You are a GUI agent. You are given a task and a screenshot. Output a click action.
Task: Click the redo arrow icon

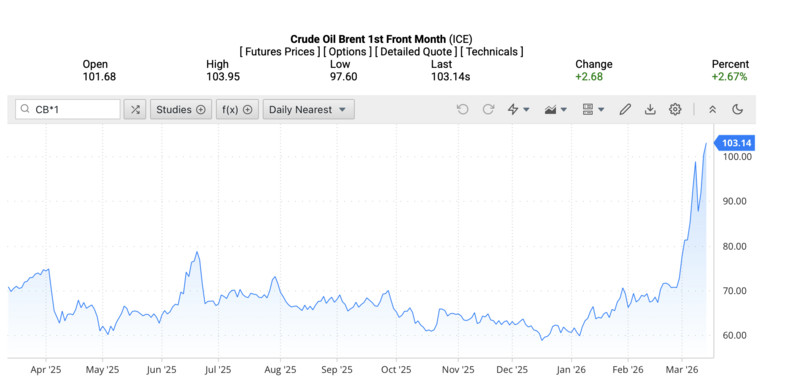488,109
